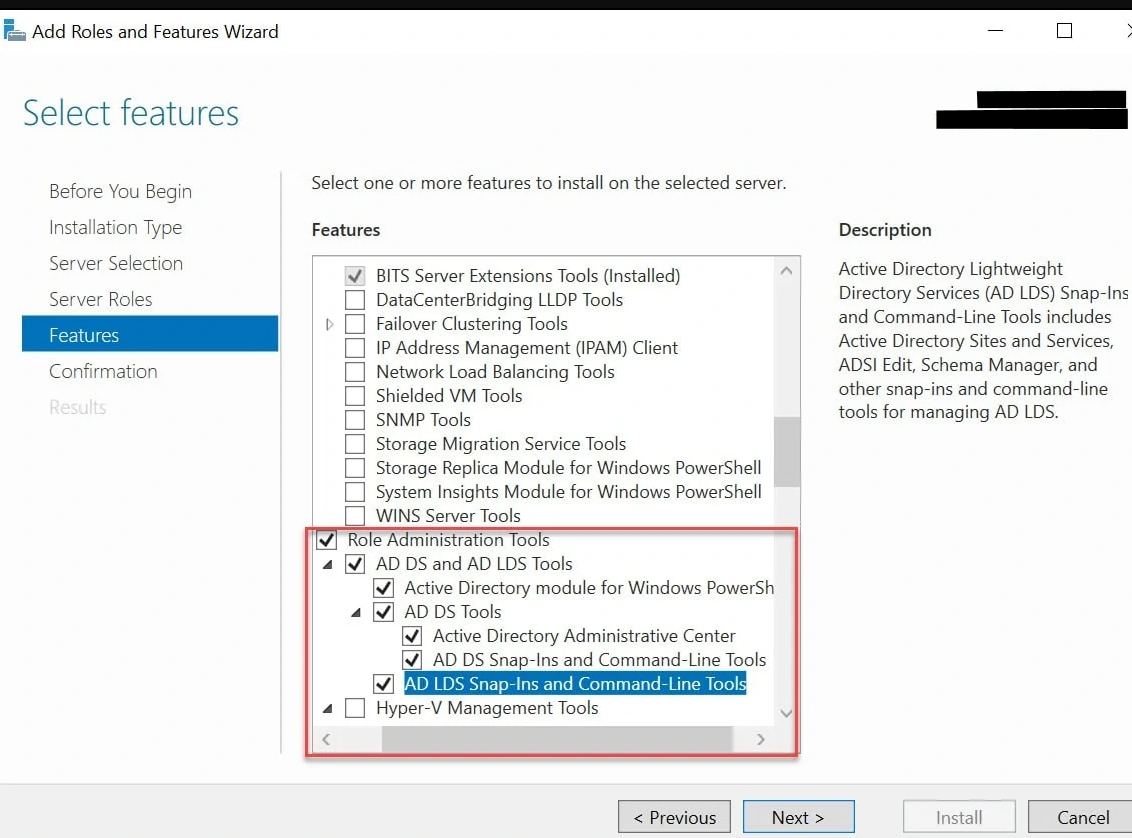
Task: Select the Hyper-V Management Tools label
Action: click(487, 708)
